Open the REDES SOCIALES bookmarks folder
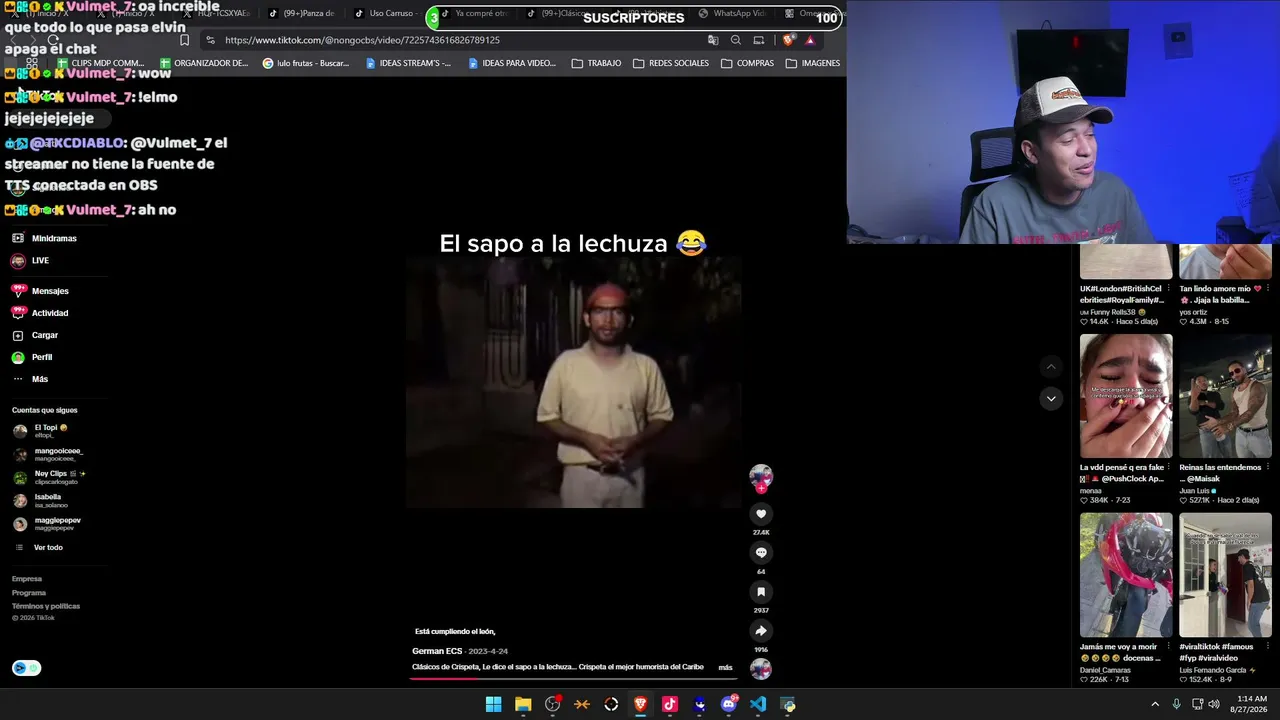The image size is (1280, 720). click(x=671, y=63)
